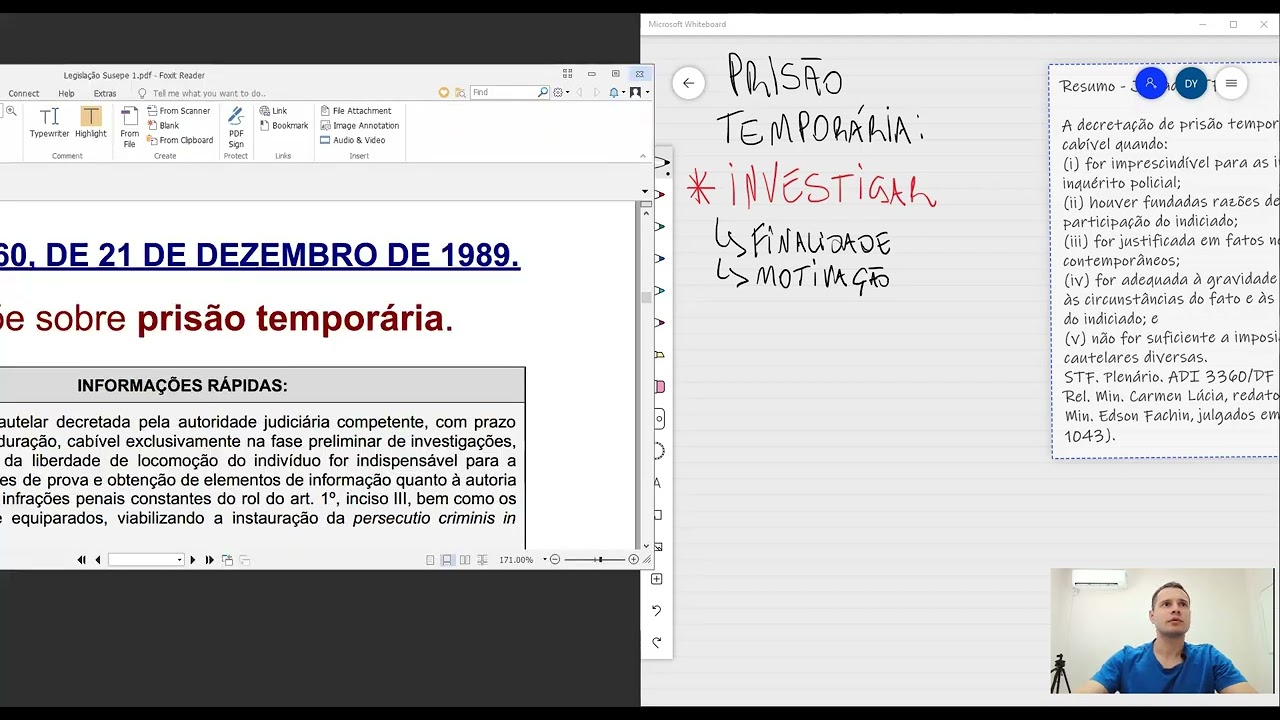The width and height of the screenshot is (1280, 720).
Task: Open the Whiteboard add plus menu
Action: point(657,578)
